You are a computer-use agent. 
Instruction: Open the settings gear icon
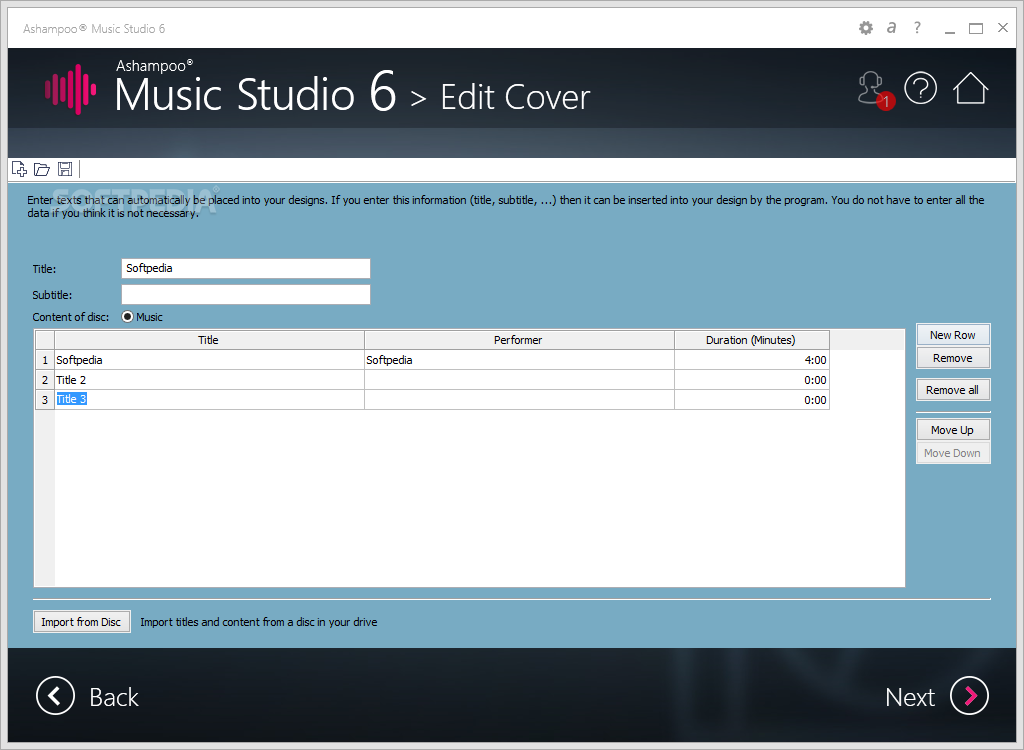[865, 28]
